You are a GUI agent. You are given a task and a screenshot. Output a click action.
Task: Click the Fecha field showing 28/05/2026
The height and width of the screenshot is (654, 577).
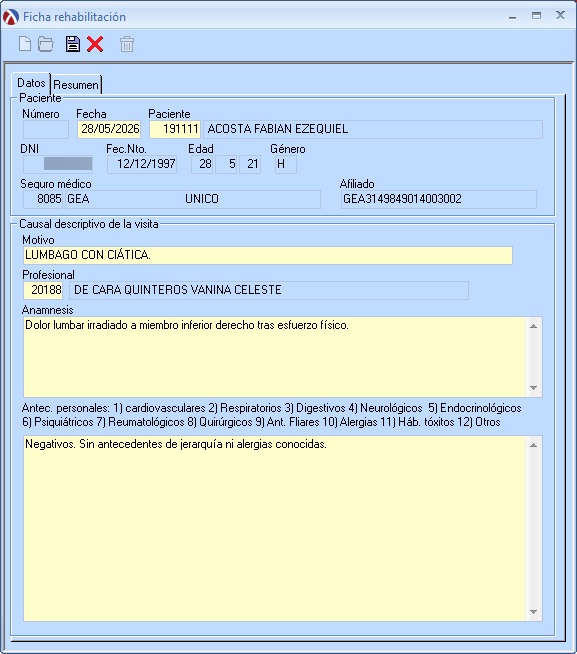[109, 129]
